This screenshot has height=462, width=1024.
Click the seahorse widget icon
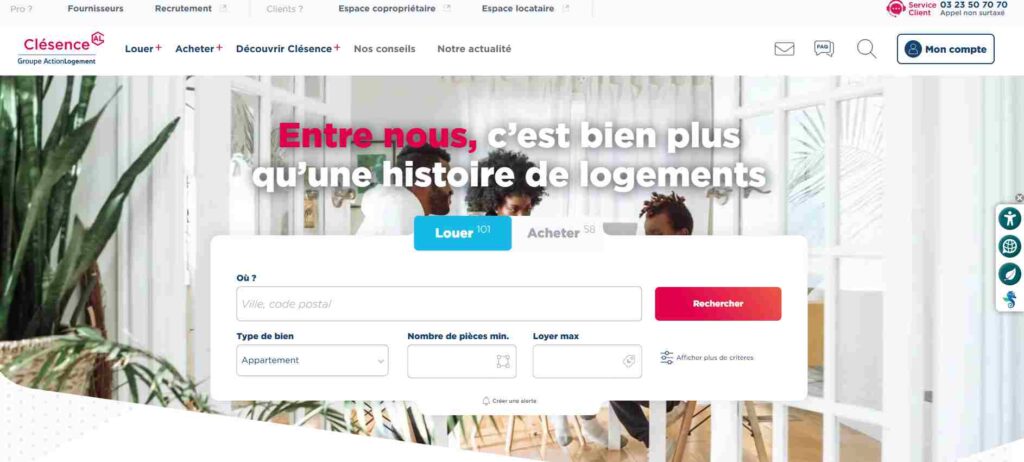coord(1010,301)
